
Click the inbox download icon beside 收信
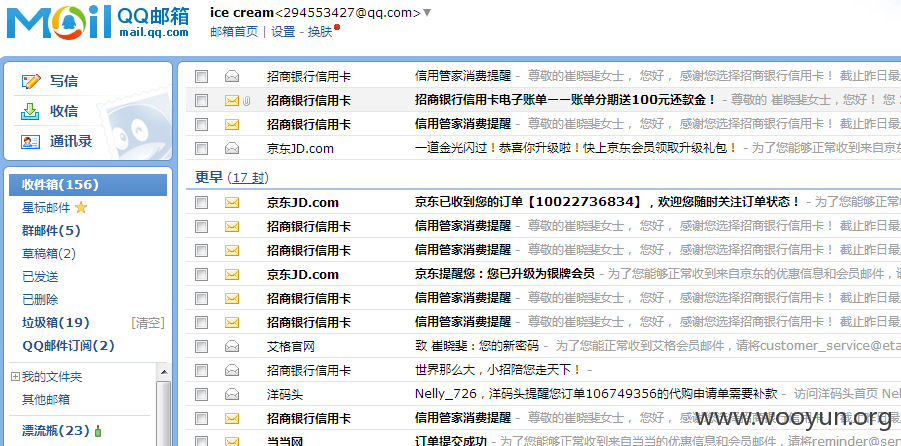point(30,111)
